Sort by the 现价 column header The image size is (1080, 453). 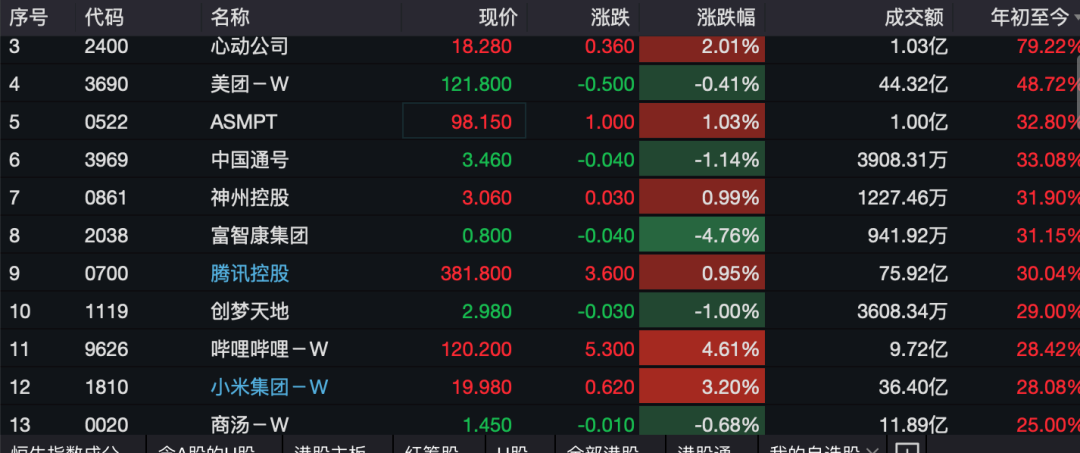pos(499,17)
